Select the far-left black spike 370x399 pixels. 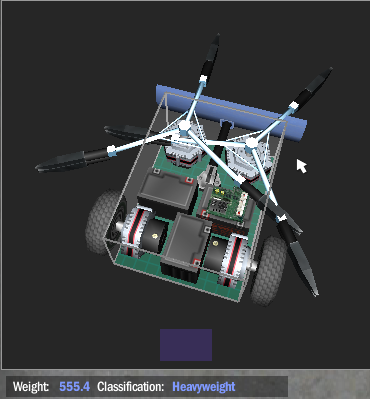74,160
